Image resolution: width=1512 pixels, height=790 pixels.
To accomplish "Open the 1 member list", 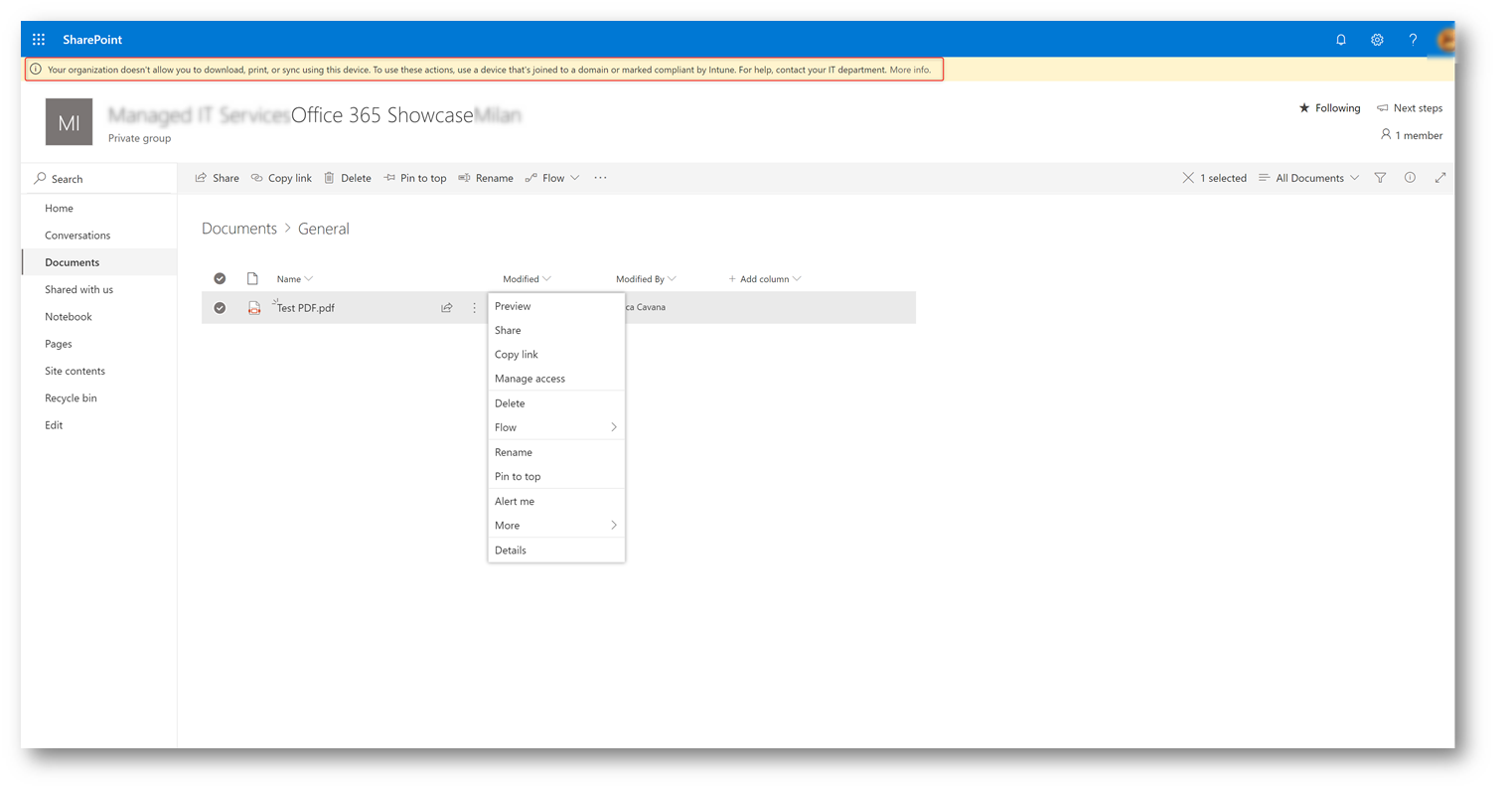I will point(1412,135).
